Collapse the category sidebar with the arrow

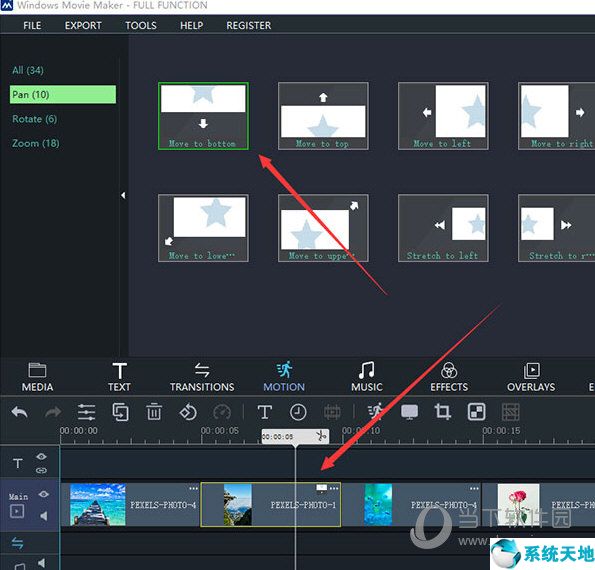click(x=123, y=195)
